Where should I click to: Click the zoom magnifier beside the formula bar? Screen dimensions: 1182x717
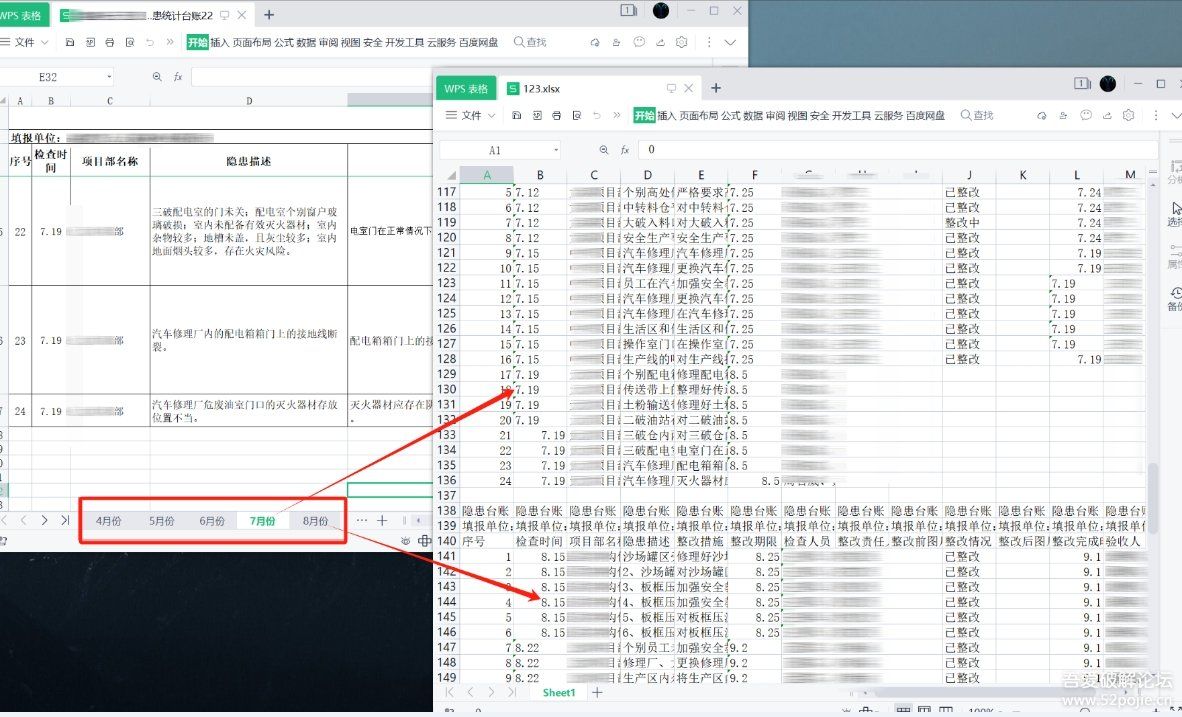point(604,149)
